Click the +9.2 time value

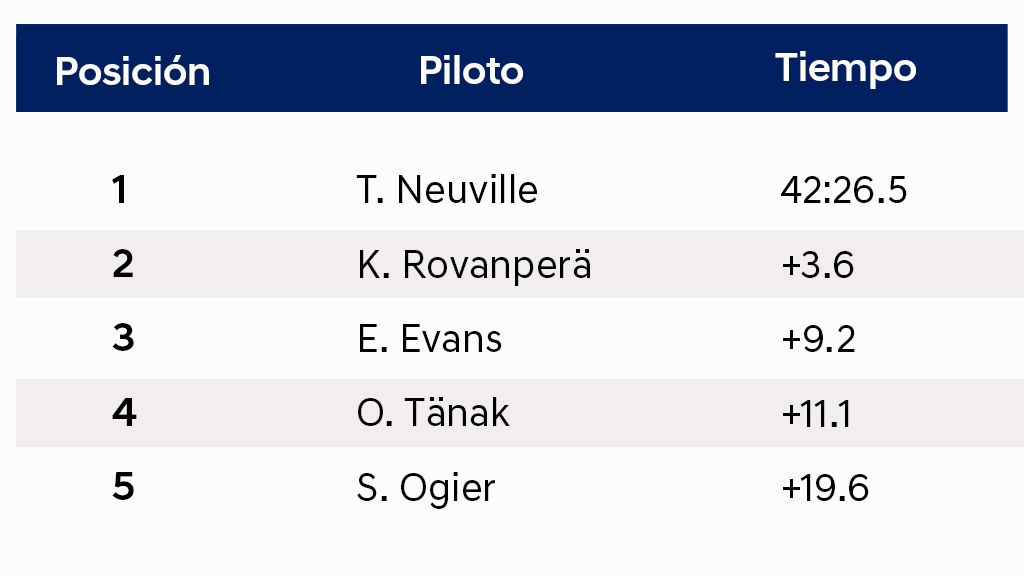pyautogui.click(x=817, y=339)
